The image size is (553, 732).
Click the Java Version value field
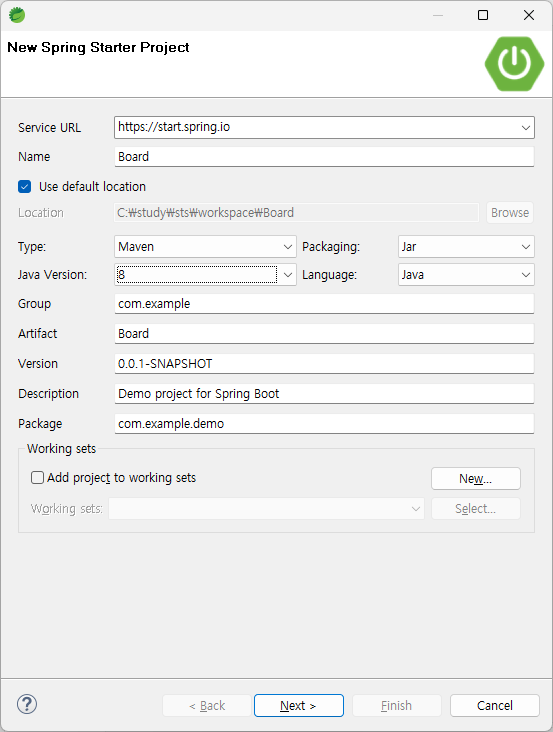[x=196, y=274]
